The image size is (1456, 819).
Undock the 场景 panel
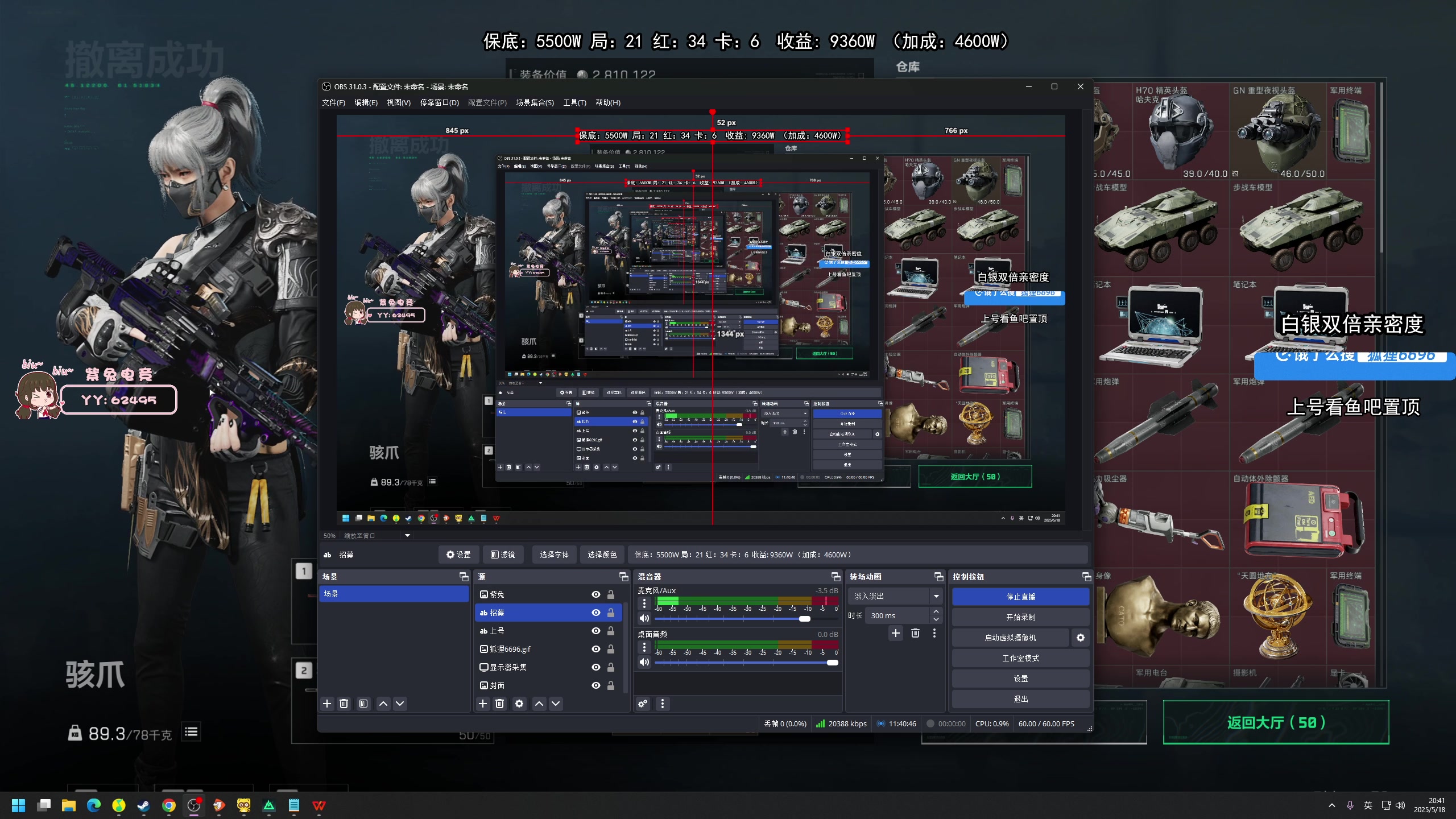(464, 577)
